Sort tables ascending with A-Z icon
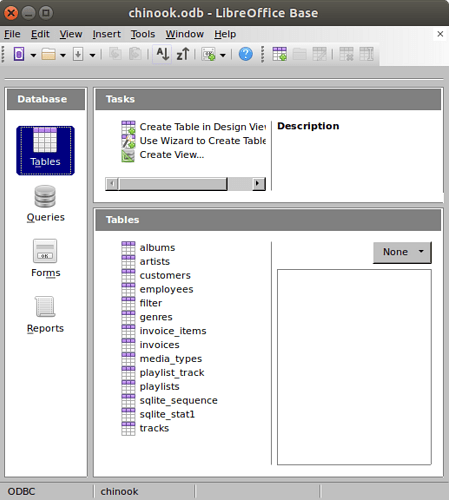This screenshot has width=449, height=500. pyautogui.click(x=162, y=54)
